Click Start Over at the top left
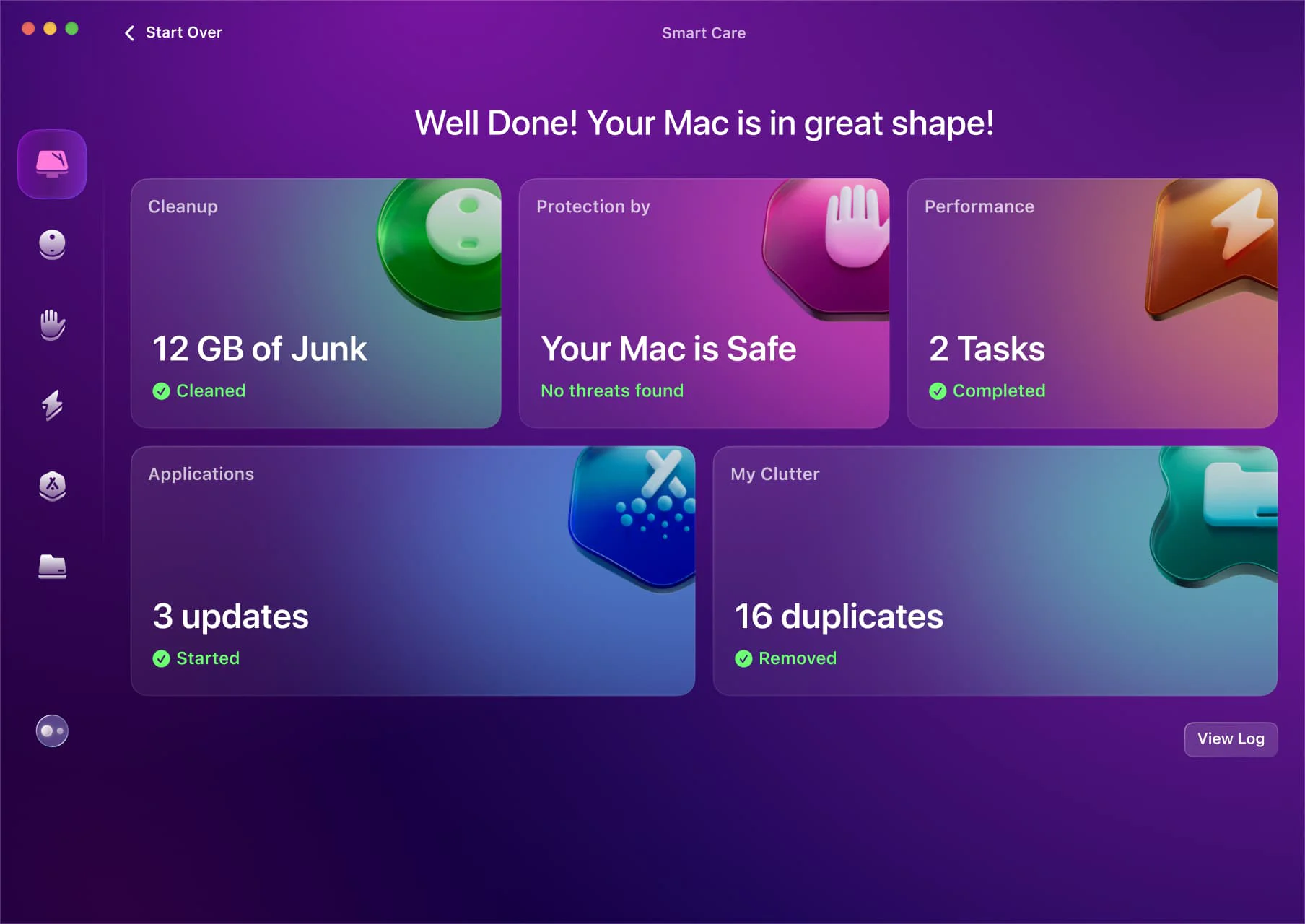The image size is (1305, 924). [183, 32]
